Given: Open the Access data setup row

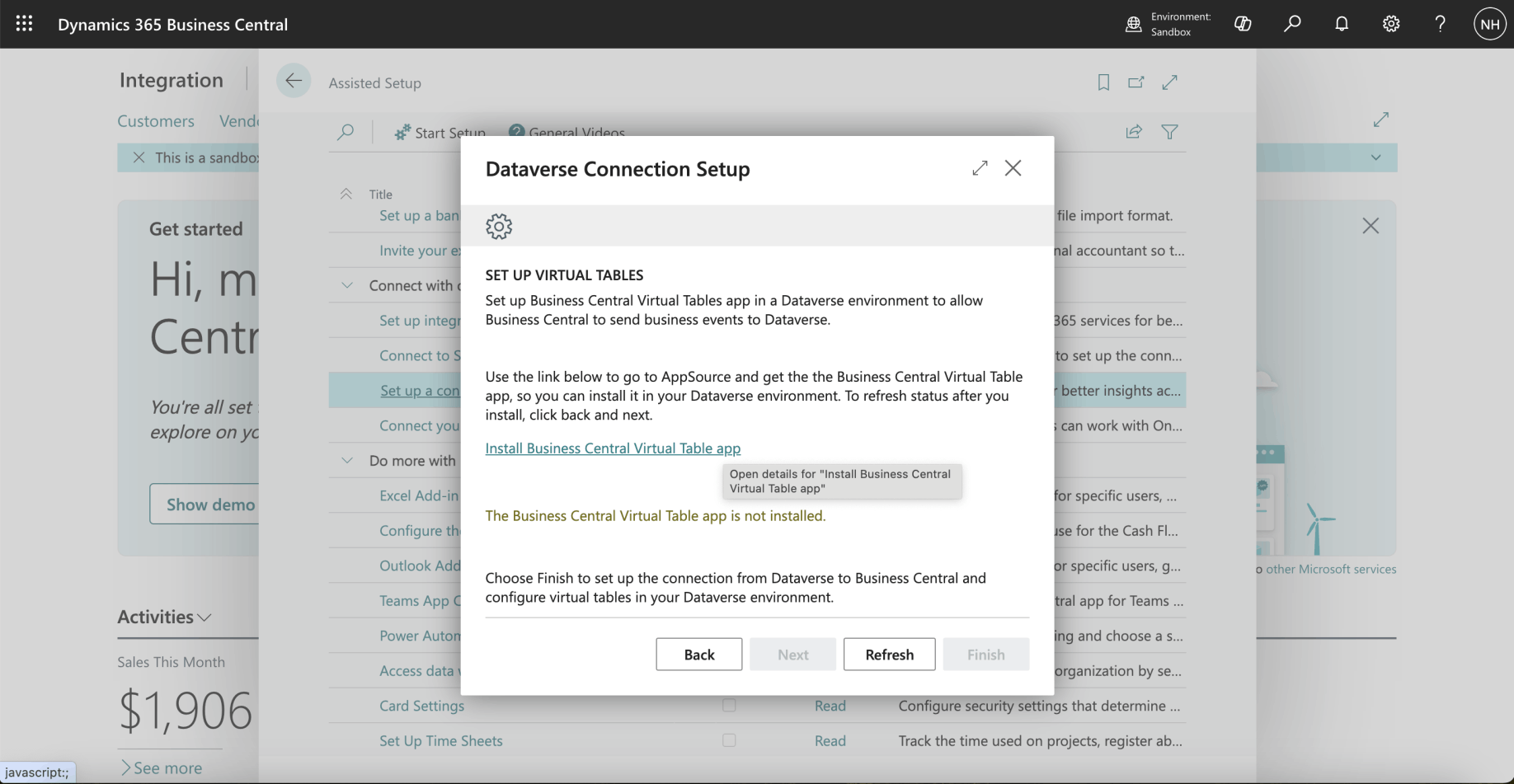Looking at the screenshot, I should click(x=420, y=671).
